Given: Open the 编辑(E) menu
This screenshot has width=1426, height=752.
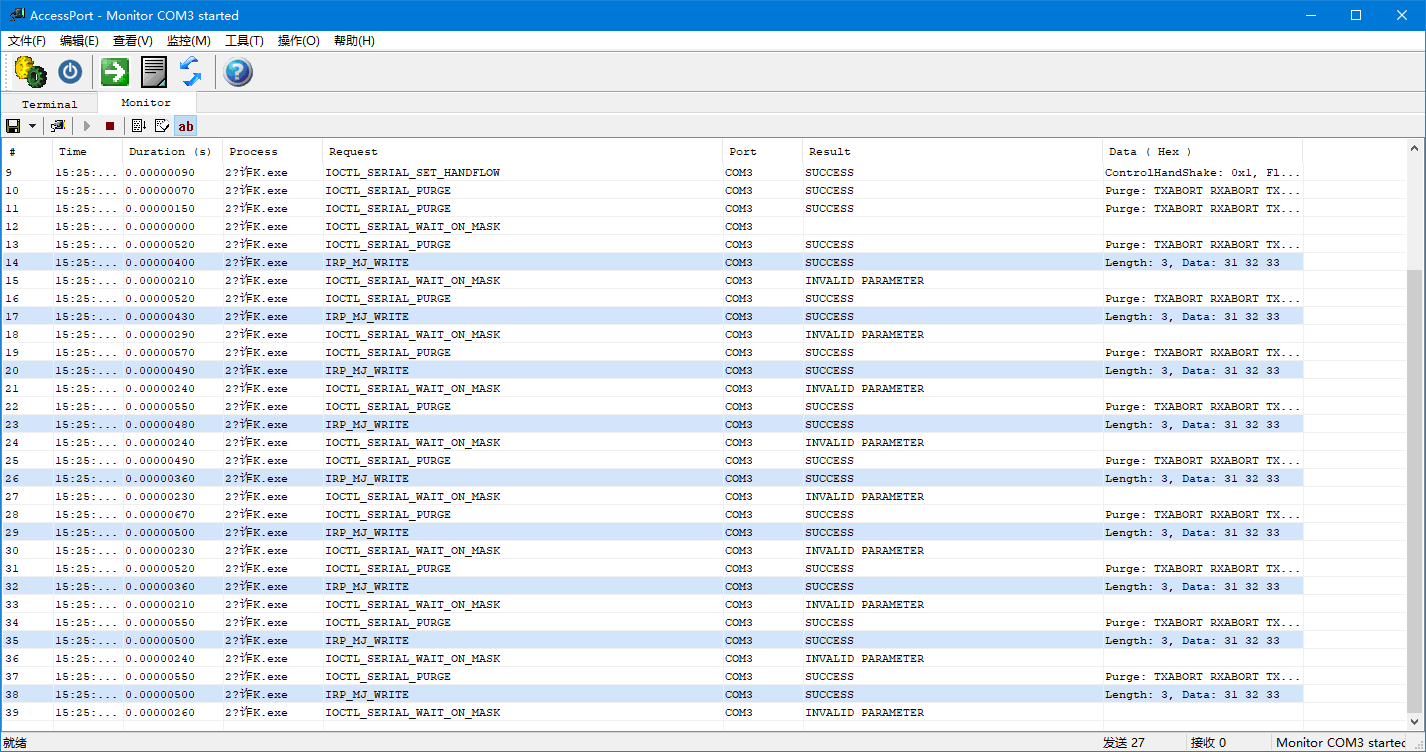Looking at the screenshot, I should pyautogui.click(x=79, y=41).
